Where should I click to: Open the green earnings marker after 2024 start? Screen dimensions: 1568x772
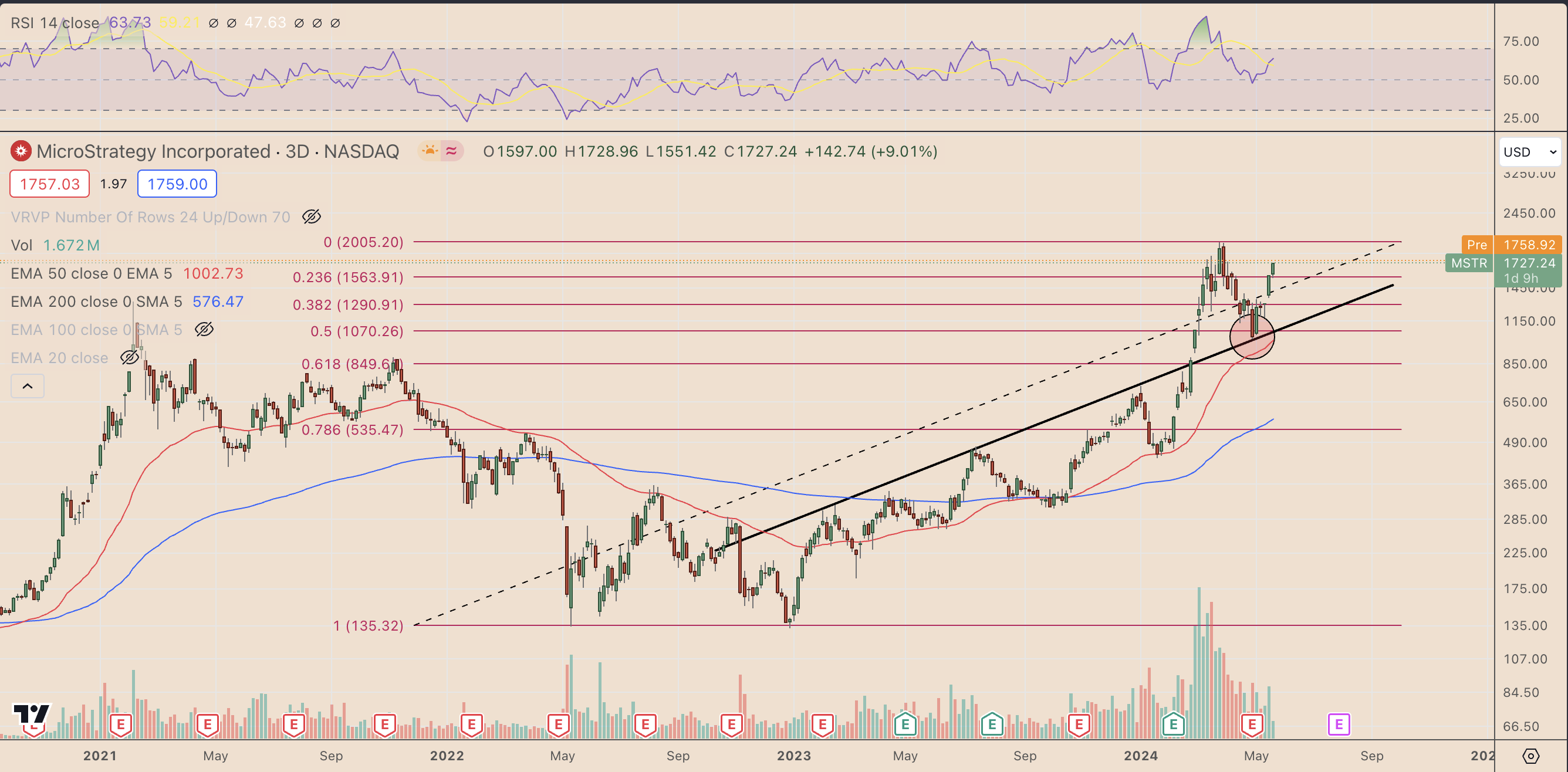pyautogui.click(x=1173, y=724)
